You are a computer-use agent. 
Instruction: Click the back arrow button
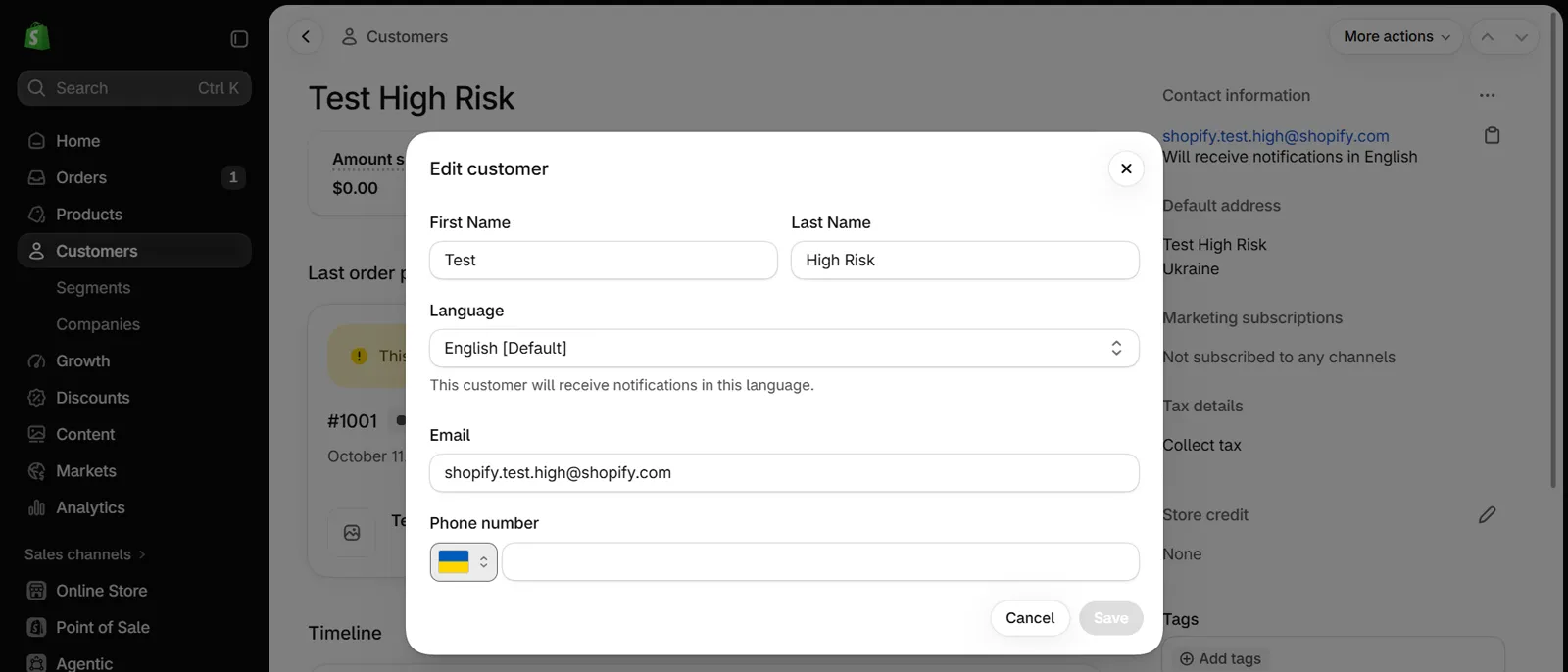point(306,36)
